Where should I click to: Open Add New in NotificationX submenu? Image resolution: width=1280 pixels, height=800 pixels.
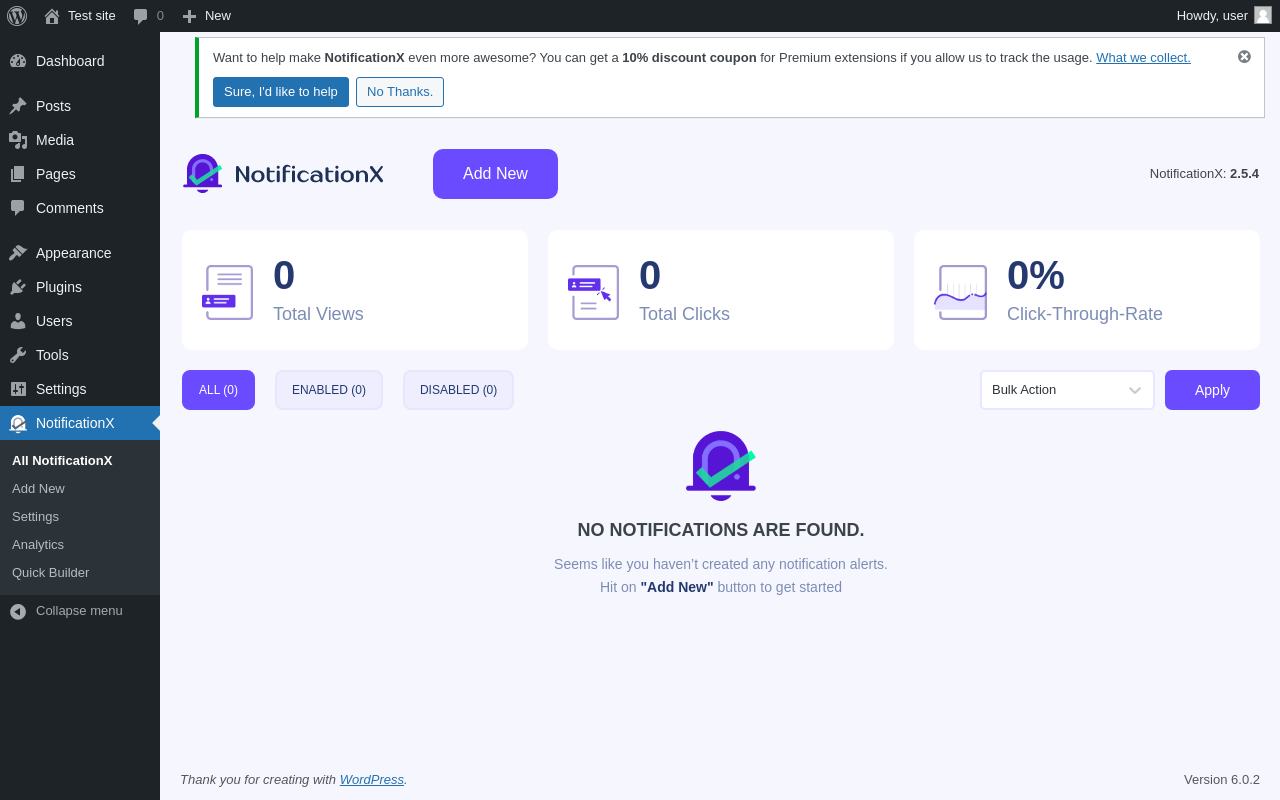(x=38, y=489)
